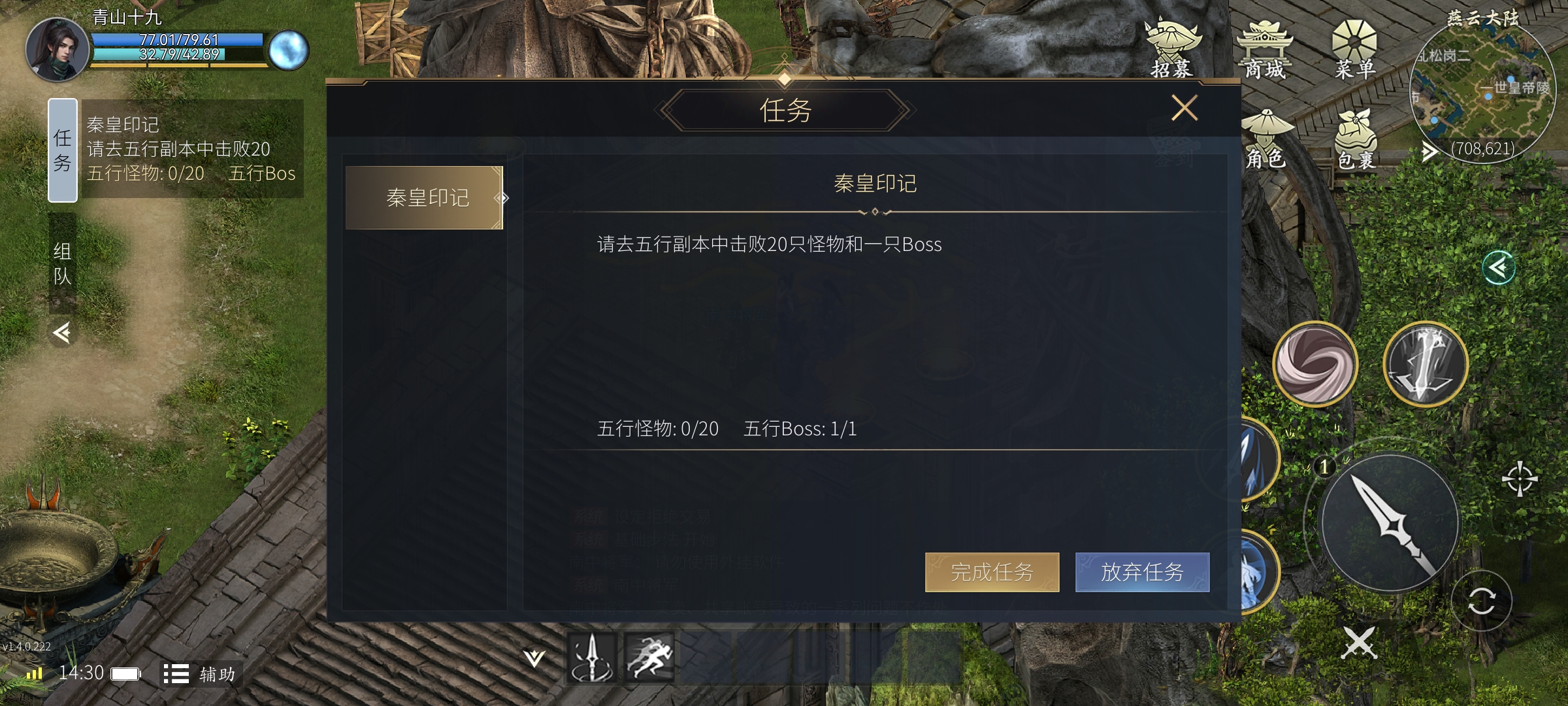Tap the dagger basic attack button

pos(1390,523)
